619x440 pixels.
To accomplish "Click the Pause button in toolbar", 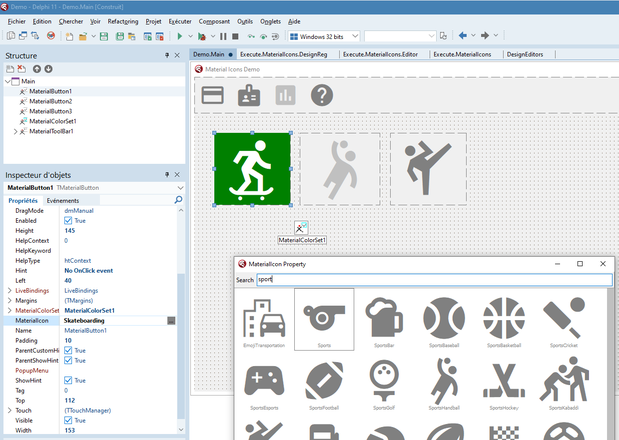I will 223,36.
